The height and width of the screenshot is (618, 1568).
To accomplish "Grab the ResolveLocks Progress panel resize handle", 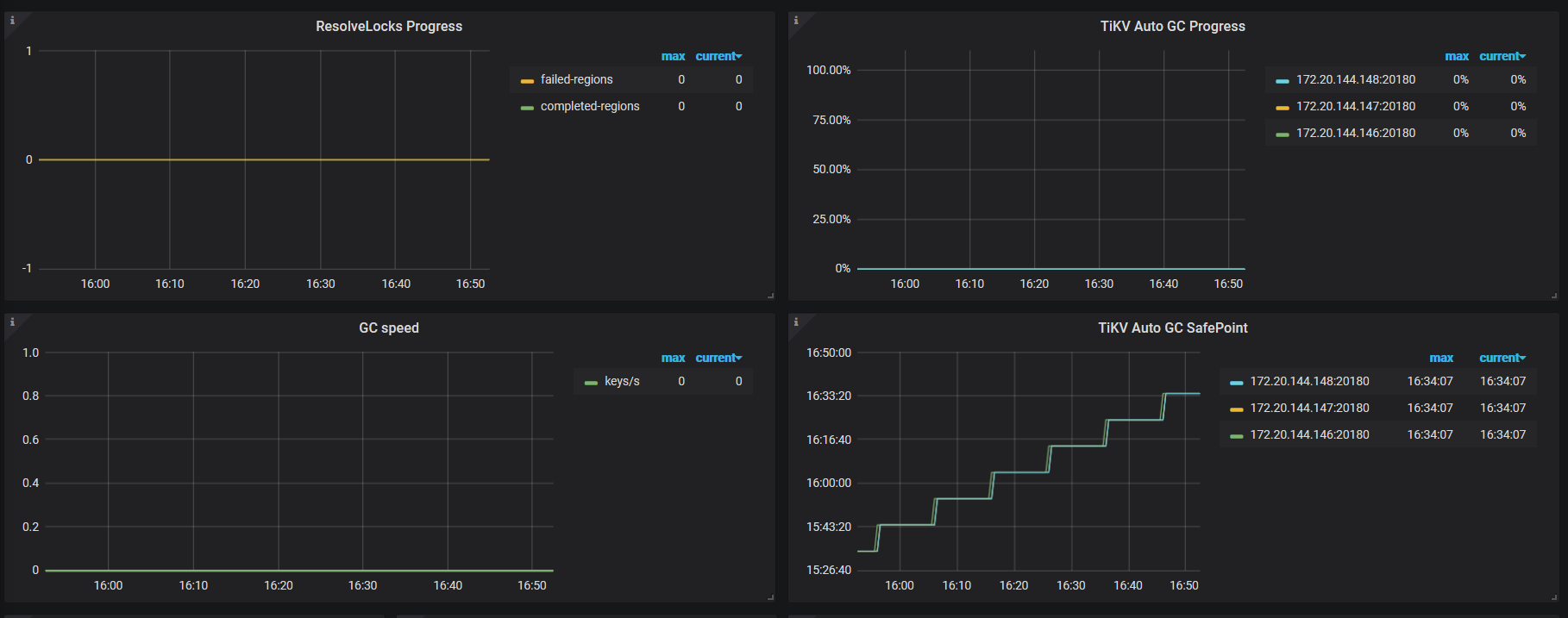I will 770,296.
